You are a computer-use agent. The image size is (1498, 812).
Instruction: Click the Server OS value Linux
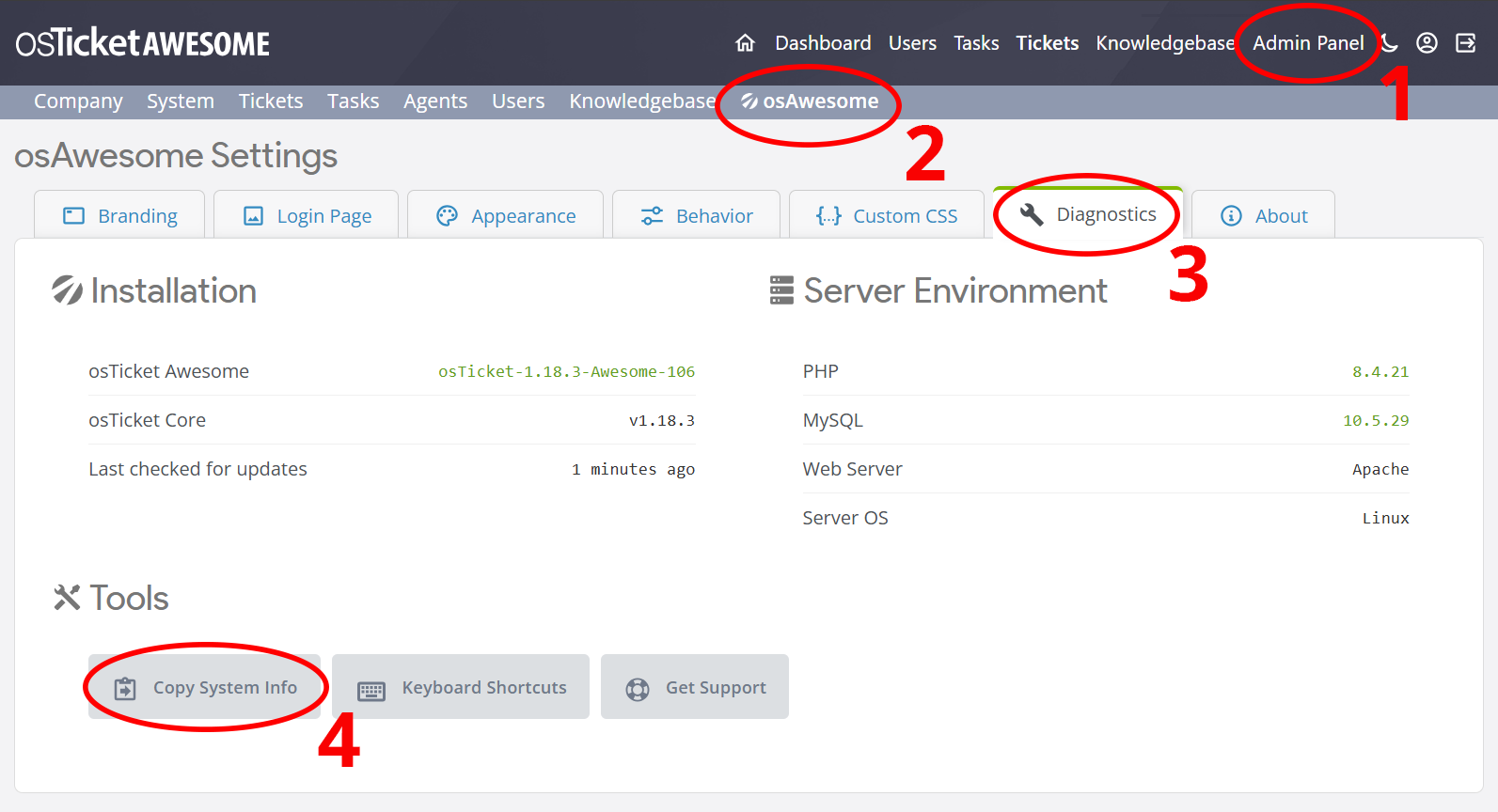pyautogui.click(x=1385, y=518)
